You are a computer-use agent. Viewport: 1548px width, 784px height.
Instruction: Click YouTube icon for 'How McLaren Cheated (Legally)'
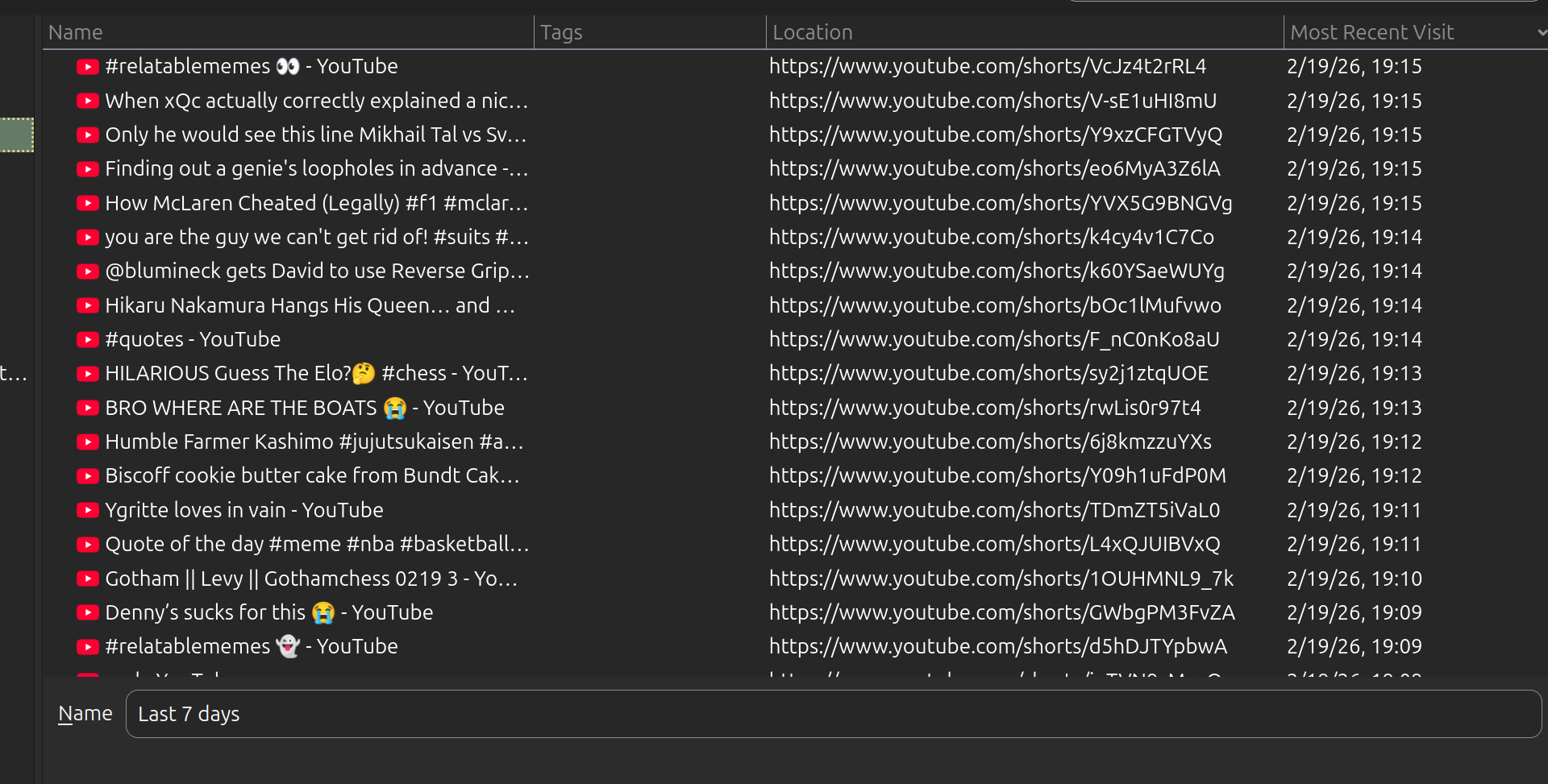click(88, 203)
